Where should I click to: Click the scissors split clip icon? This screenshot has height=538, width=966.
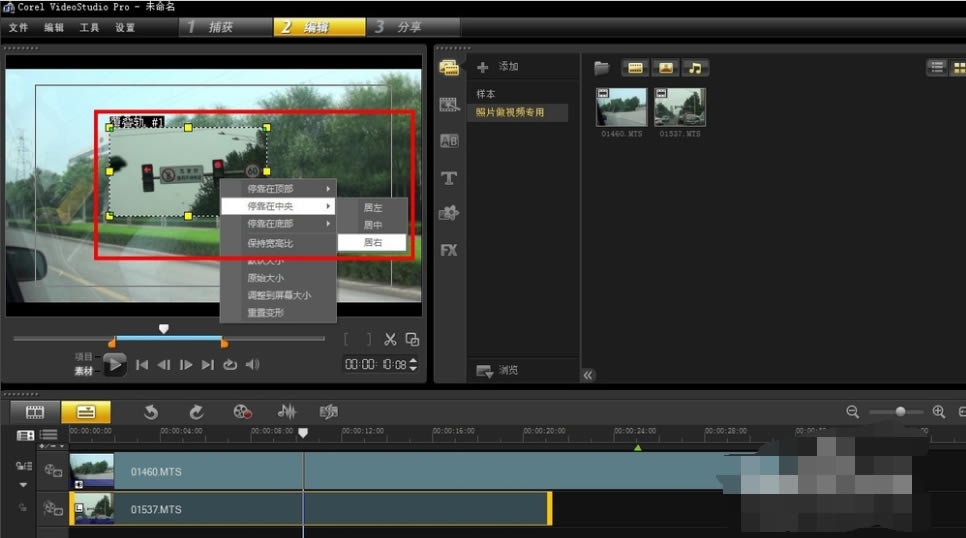click(x=391, y=339)
